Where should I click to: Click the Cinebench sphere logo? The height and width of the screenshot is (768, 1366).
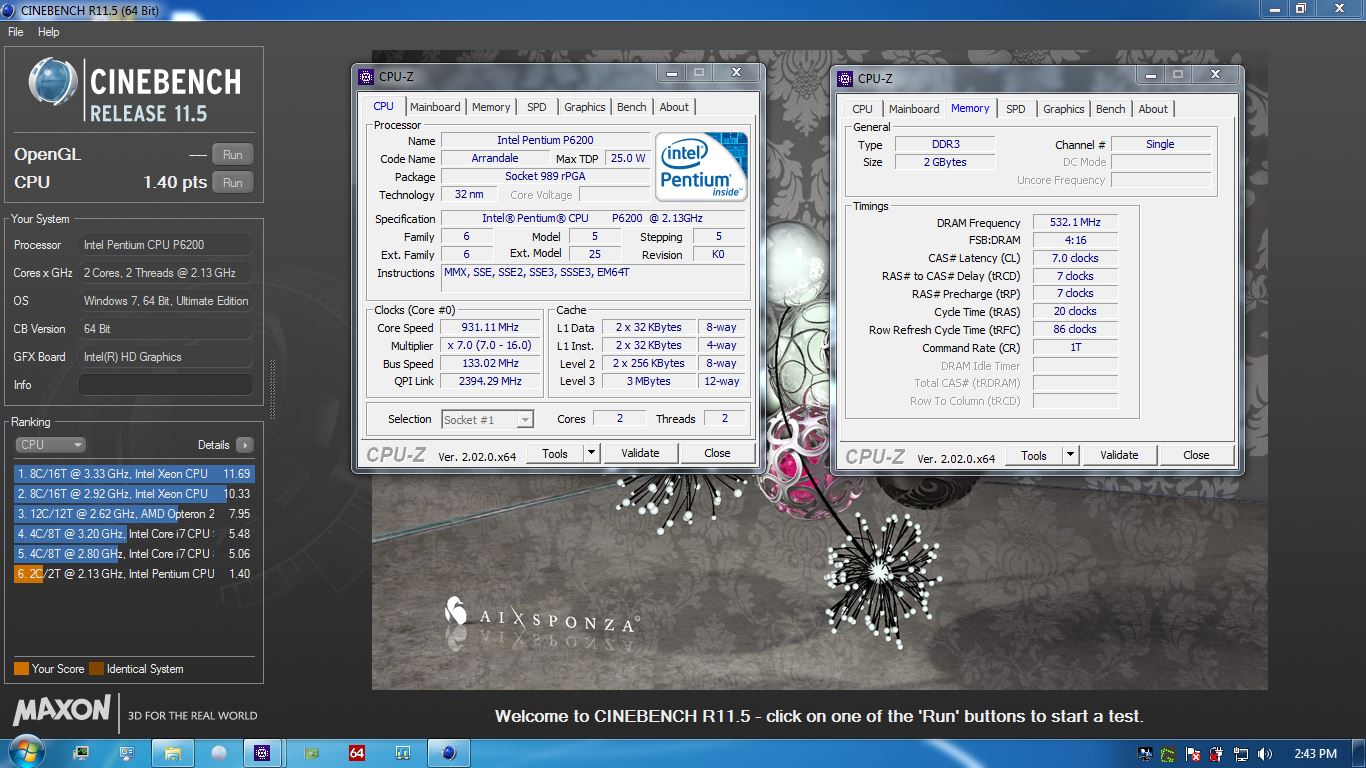click(x=53, y=82)
